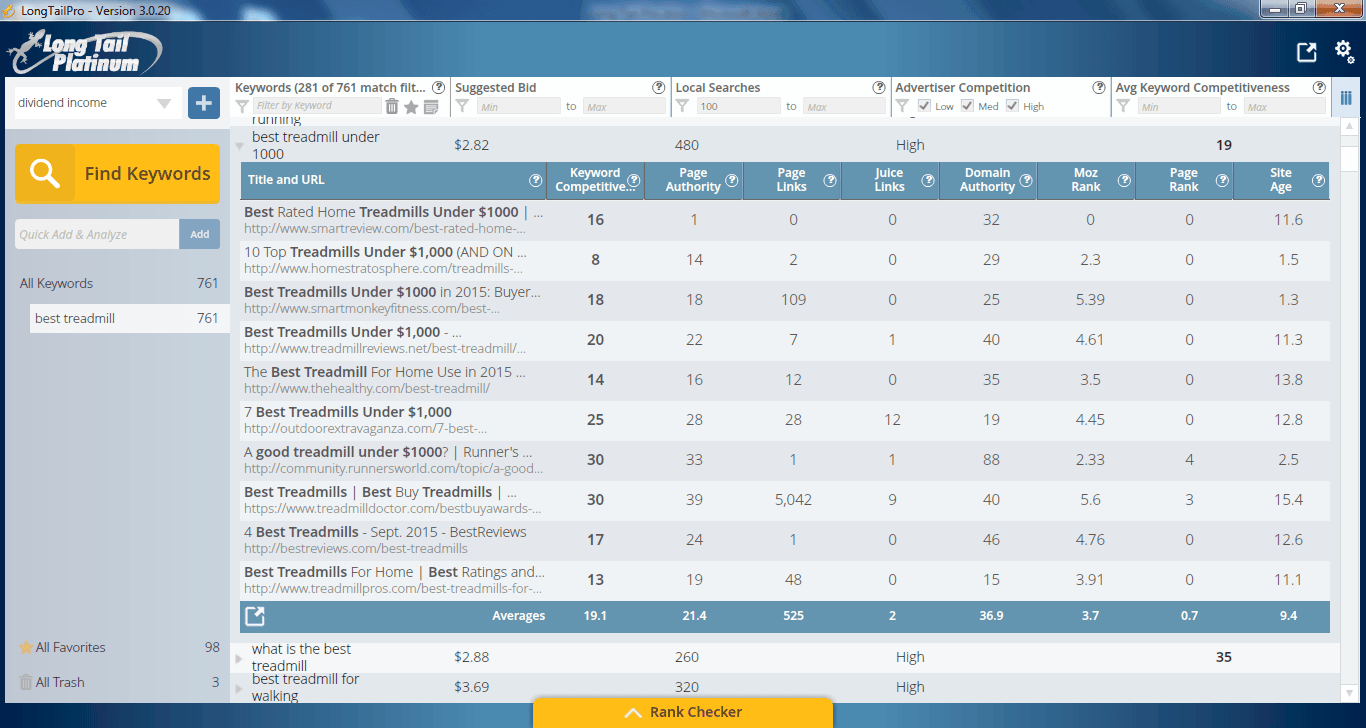The height and width of the screenshot is (728, 1366).
Task: Open the settings gears icon
Action: (1345, 51)
